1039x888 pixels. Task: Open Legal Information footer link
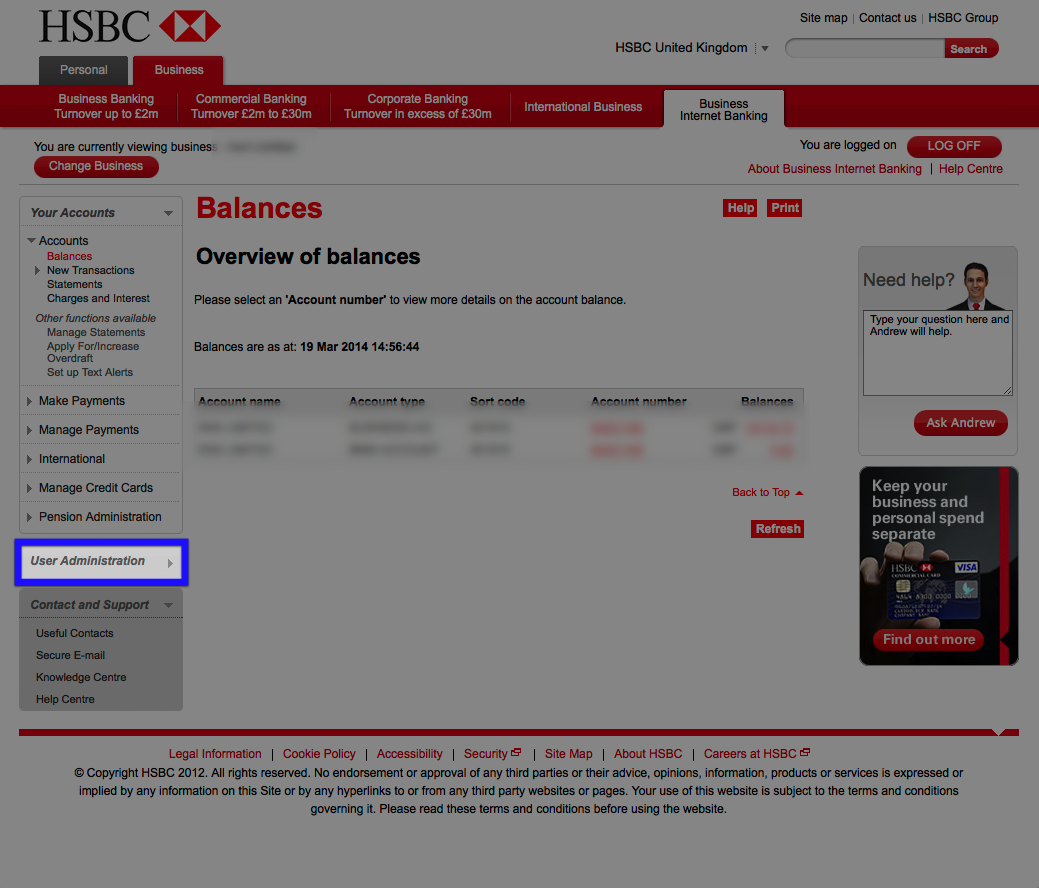pyautogui.click(x=215, y=754)
